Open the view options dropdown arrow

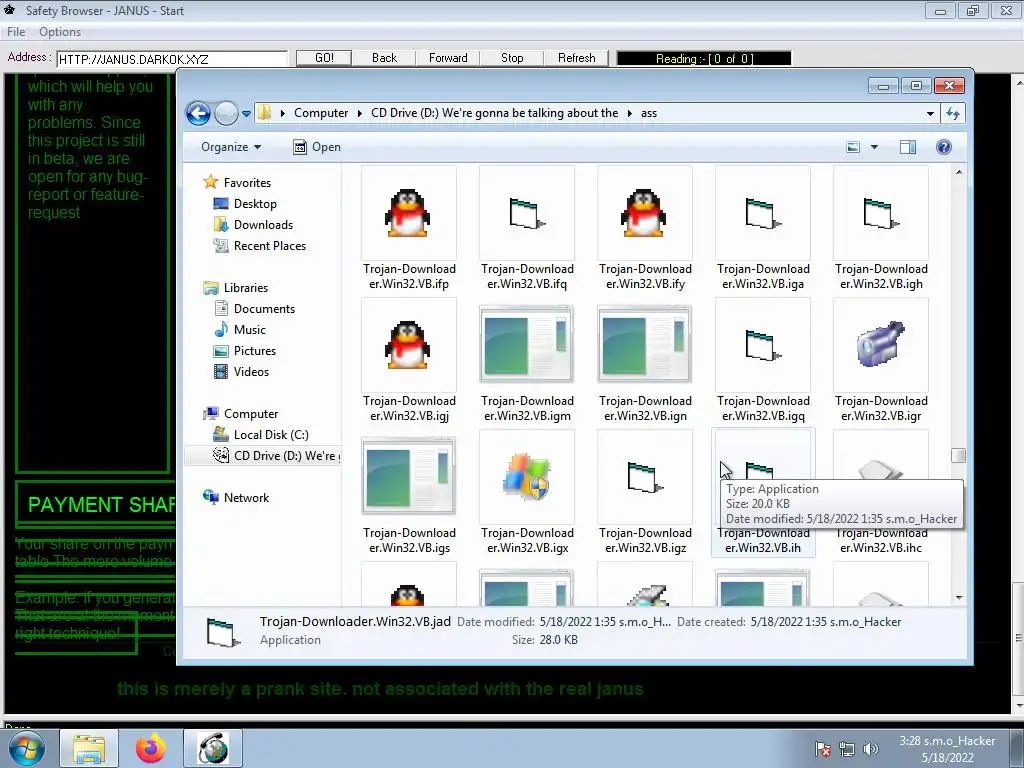click(x=874, y=147)
